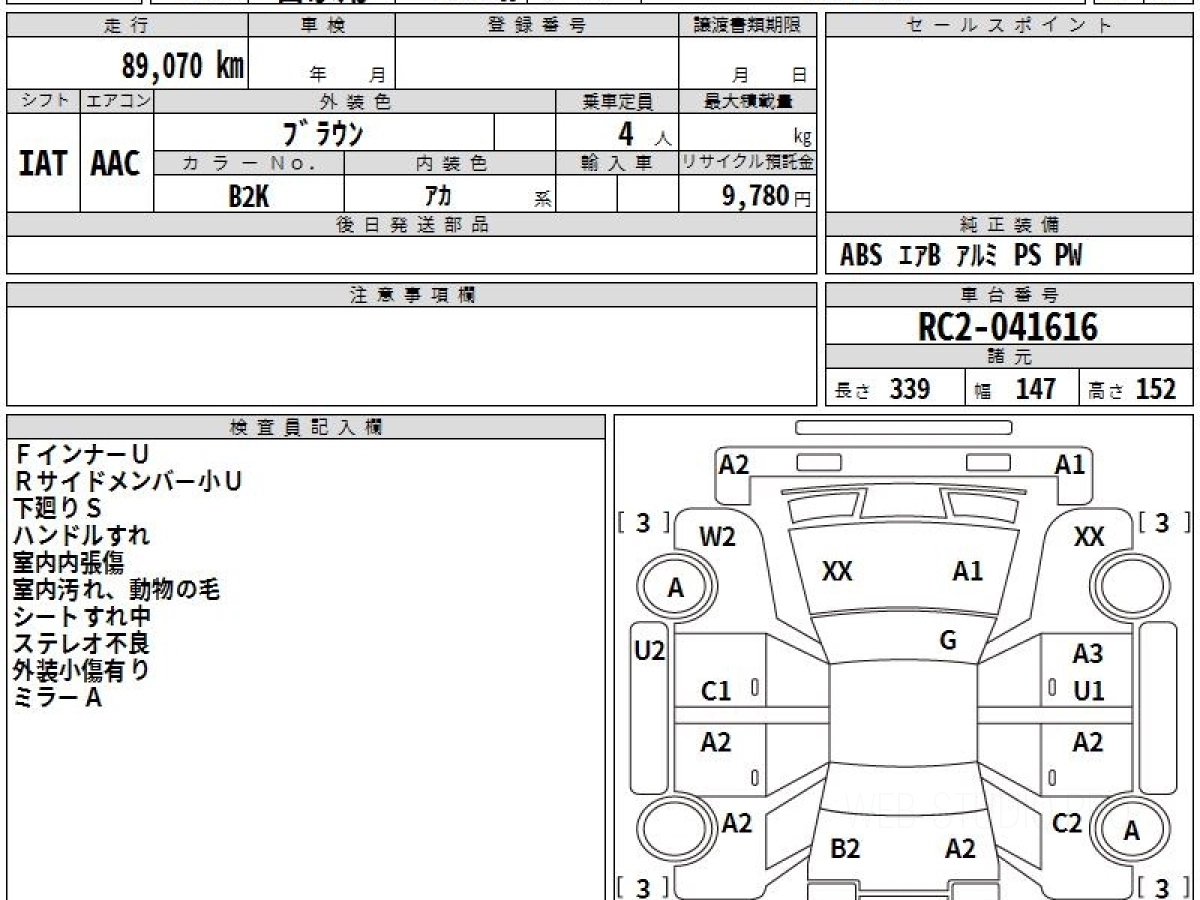Click the A2 mark on front bumper corner

tap(734, 464)
